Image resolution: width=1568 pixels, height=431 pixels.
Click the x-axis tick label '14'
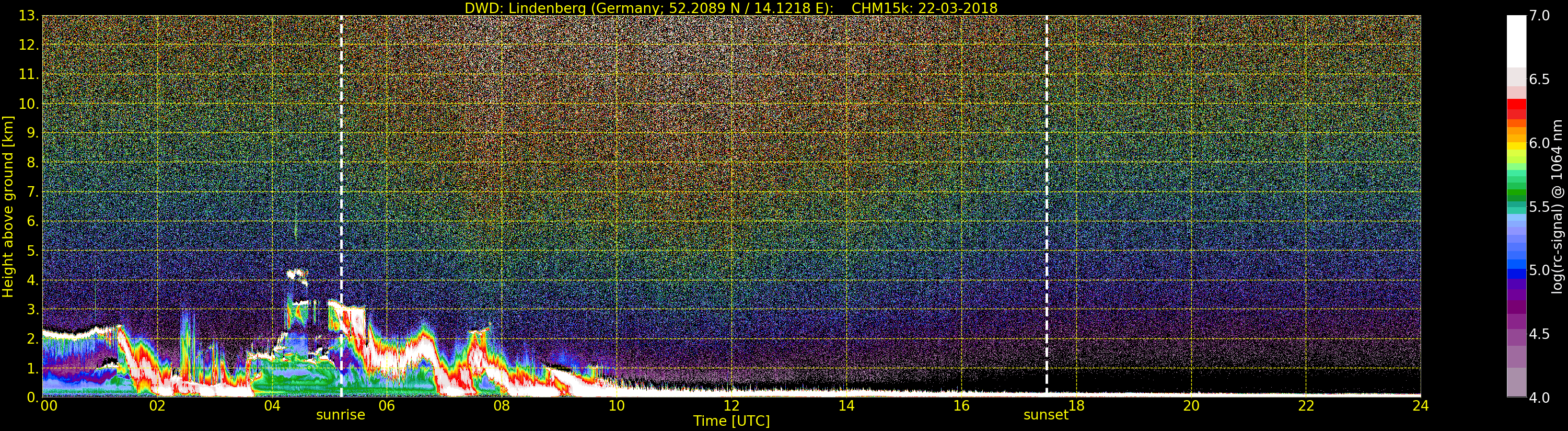[x=846, y=406]
